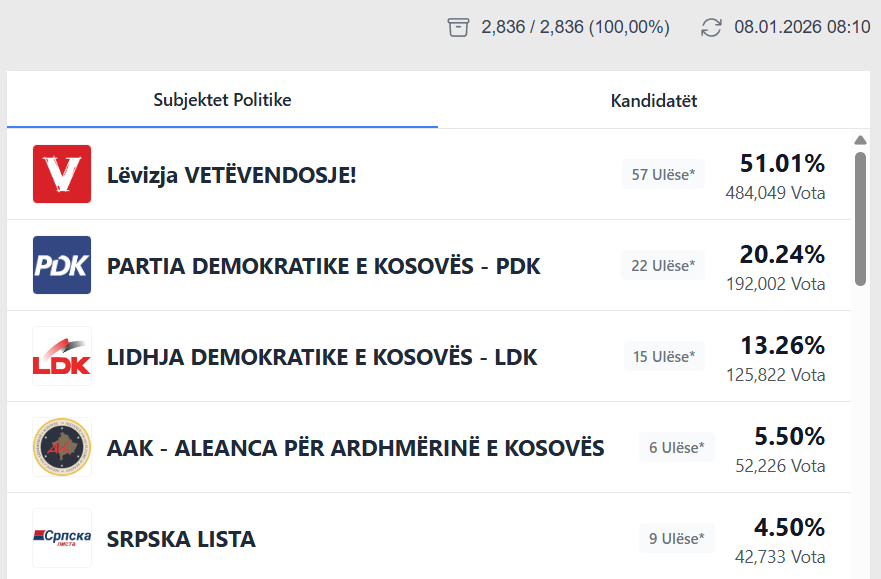The image size is (881, 579).
Task: Select the 15 Ulëse* badge for LDK
Action: 664,355
